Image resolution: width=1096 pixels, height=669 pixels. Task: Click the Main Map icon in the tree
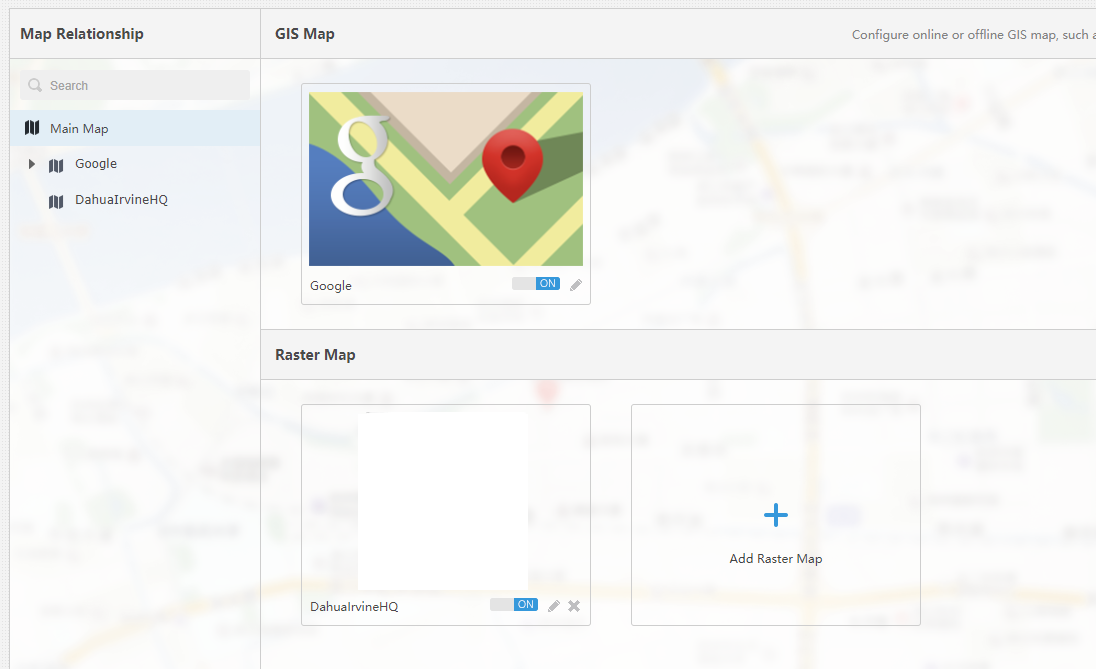(32, 128)
